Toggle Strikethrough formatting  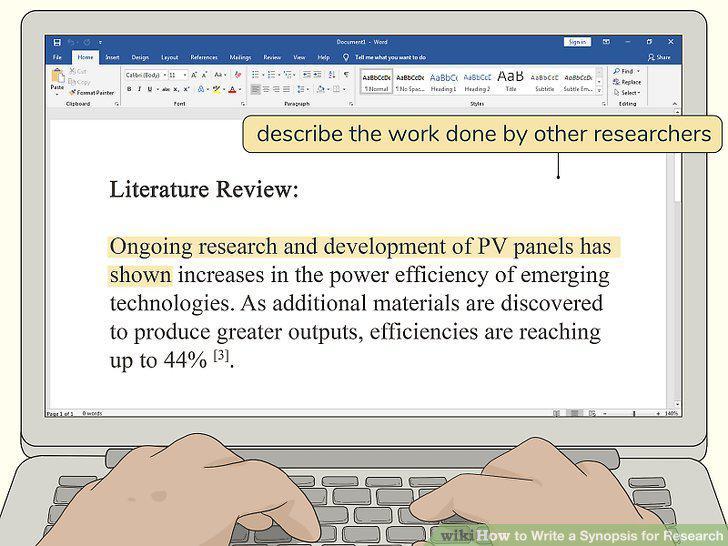coord(166,89)
